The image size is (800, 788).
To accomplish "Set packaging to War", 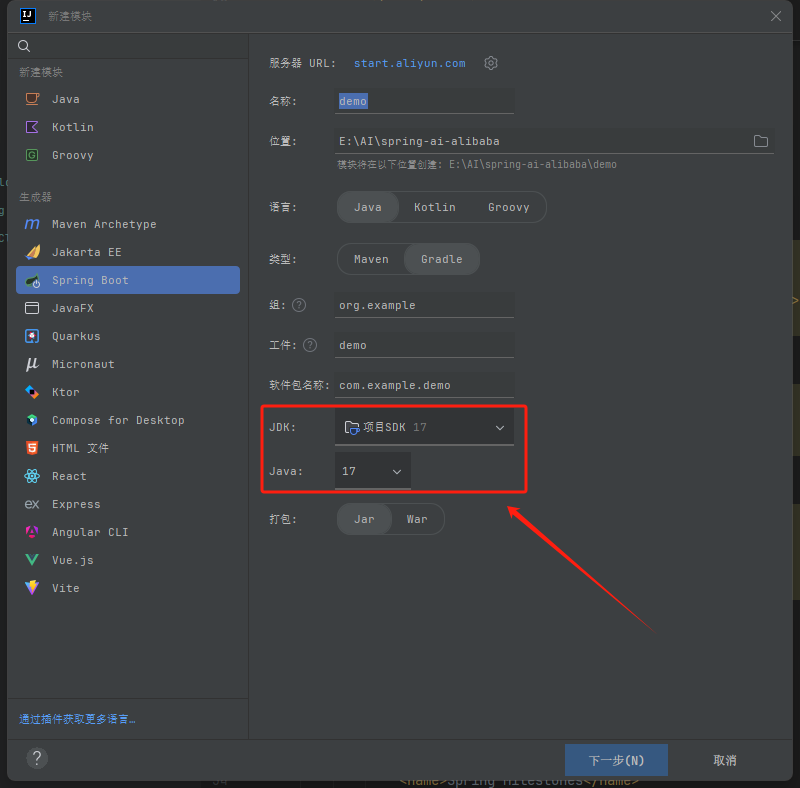I will pyautogui.click(x=417, y=519).
